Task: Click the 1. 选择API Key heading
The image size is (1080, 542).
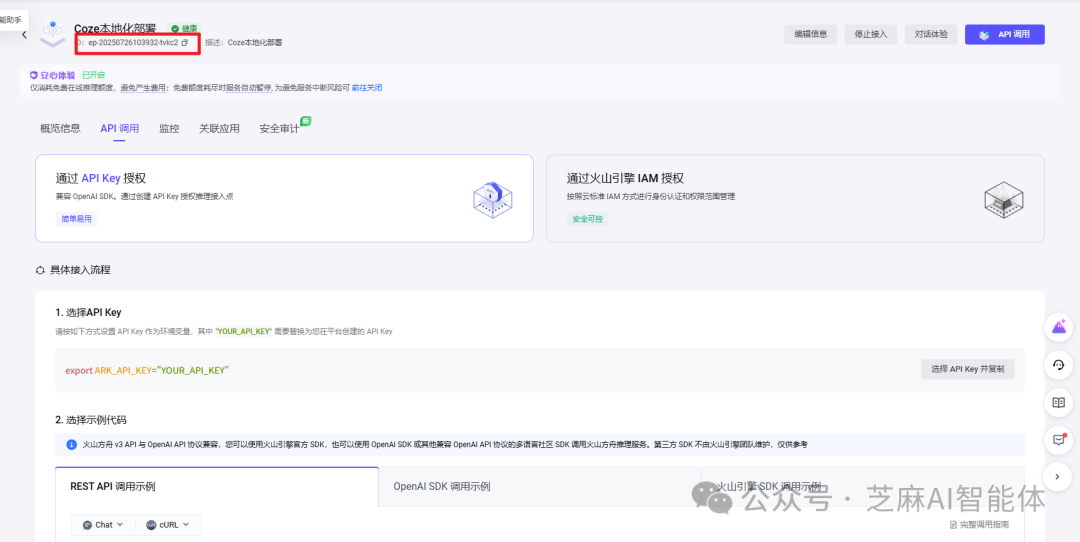Action: tap(88, 312)
